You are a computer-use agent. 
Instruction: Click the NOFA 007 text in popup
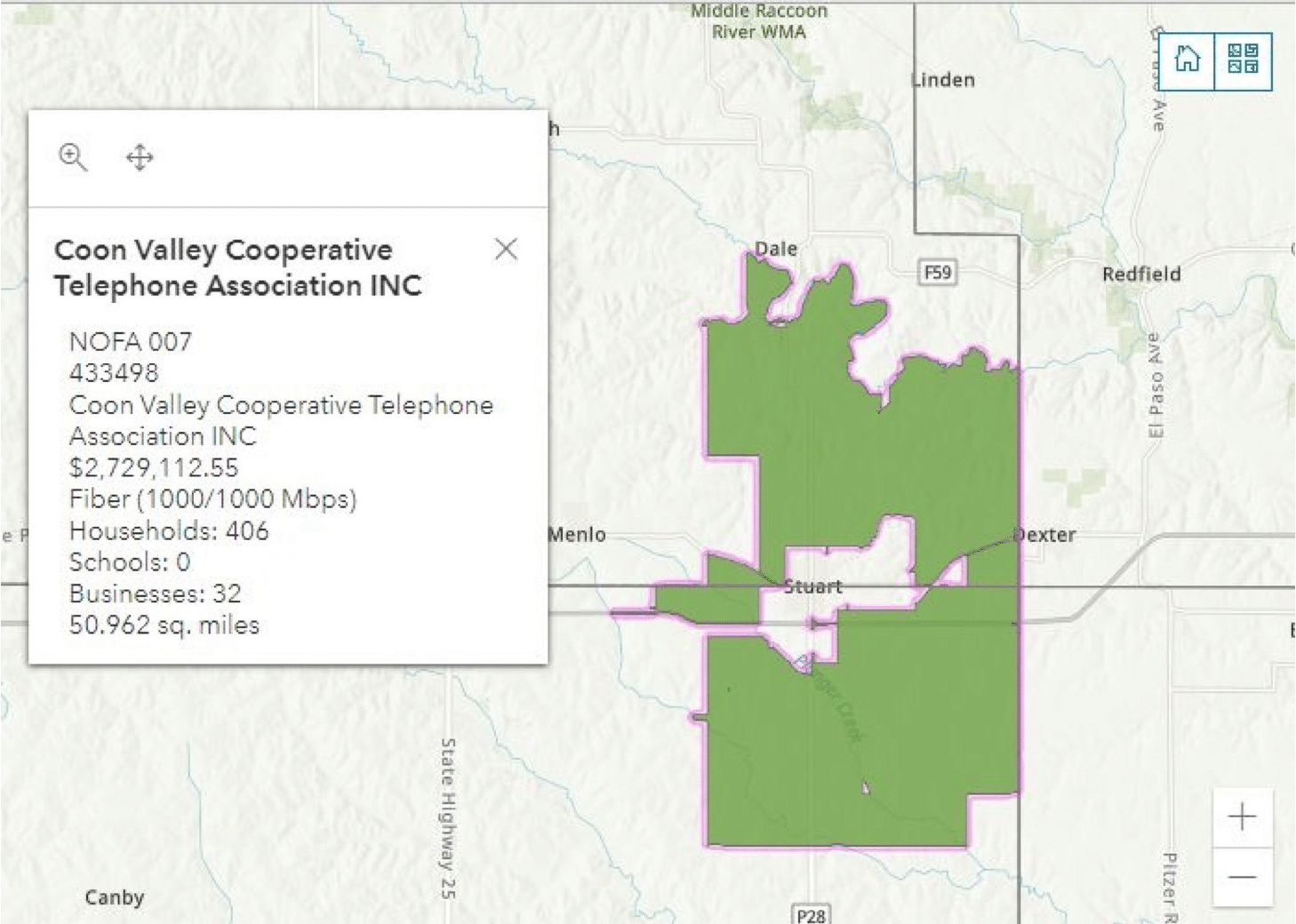tap(131, 341)
